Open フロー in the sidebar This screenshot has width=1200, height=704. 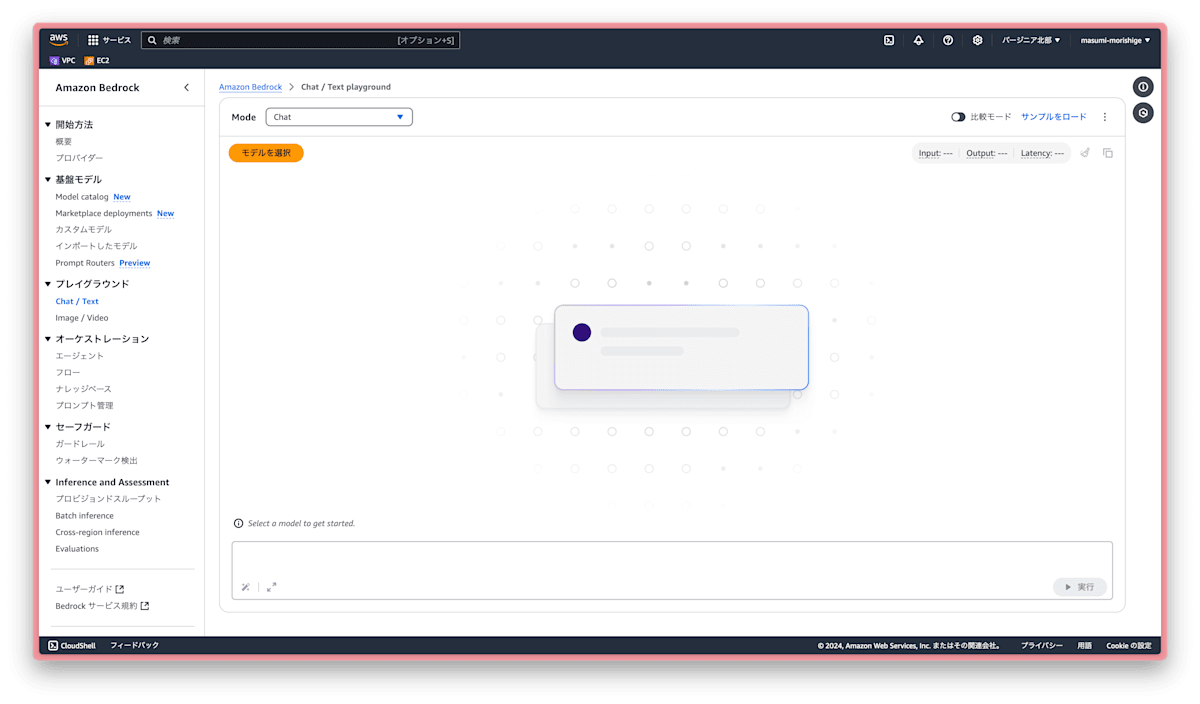pyautogui.click(x=68, y=372)
